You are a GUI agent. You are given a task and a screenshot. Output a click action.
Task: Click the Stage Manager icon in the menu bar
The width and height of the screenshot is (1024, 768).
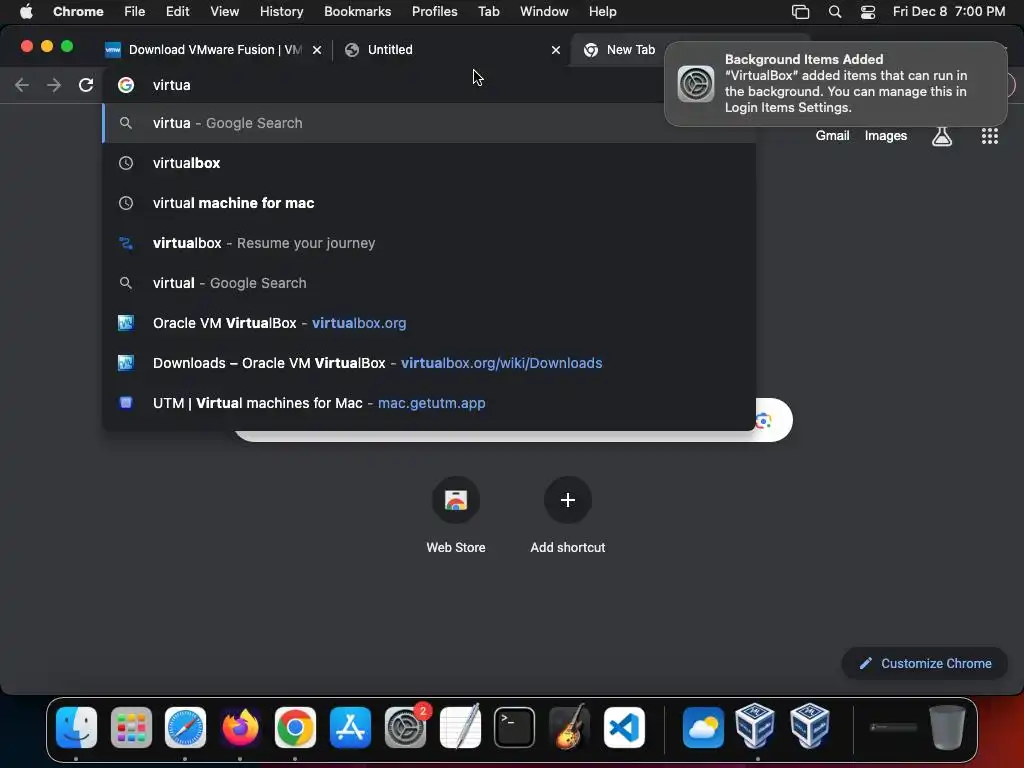[800, 12]
